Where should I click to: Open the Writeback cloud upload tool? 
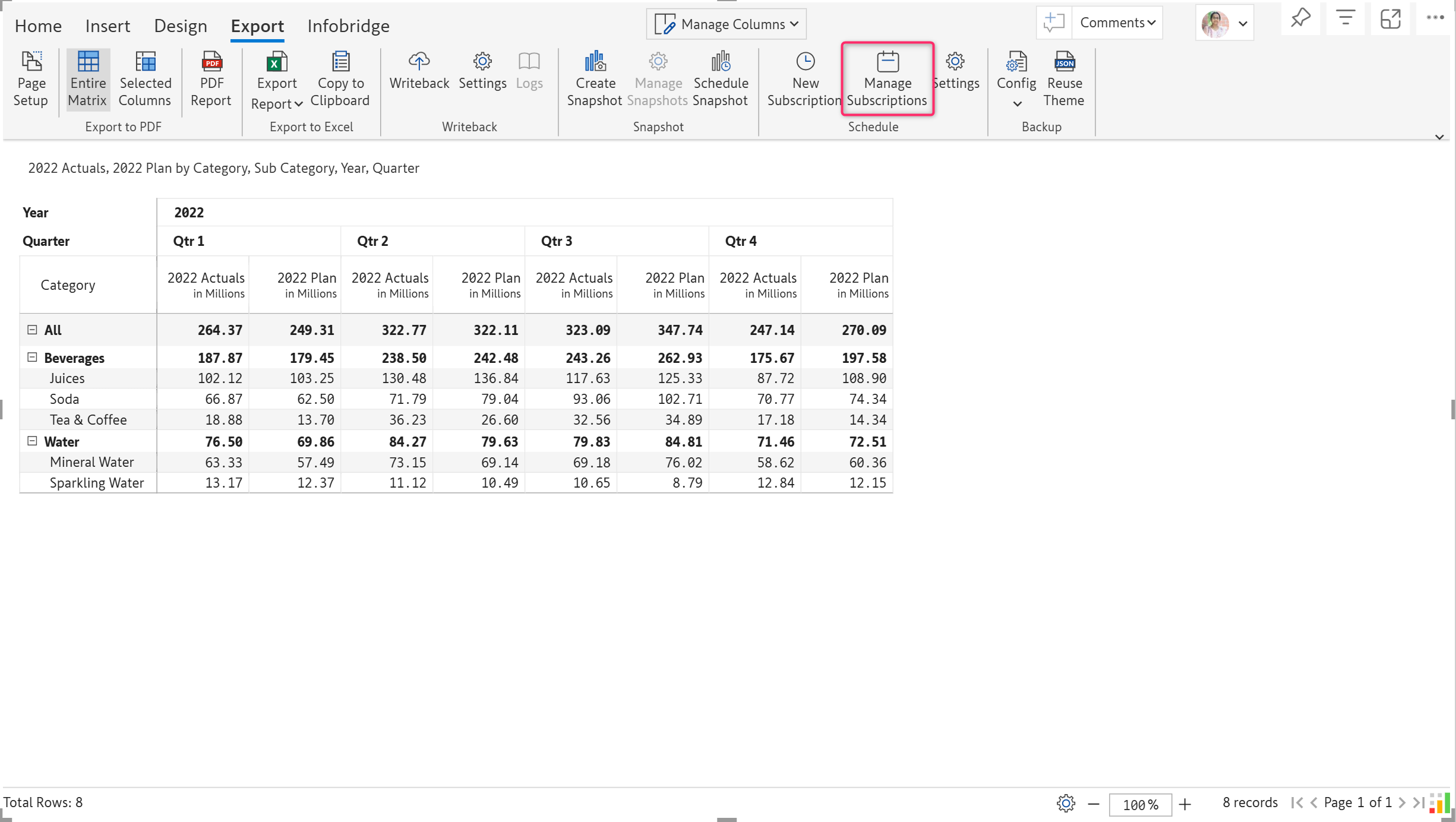(419, 62)
